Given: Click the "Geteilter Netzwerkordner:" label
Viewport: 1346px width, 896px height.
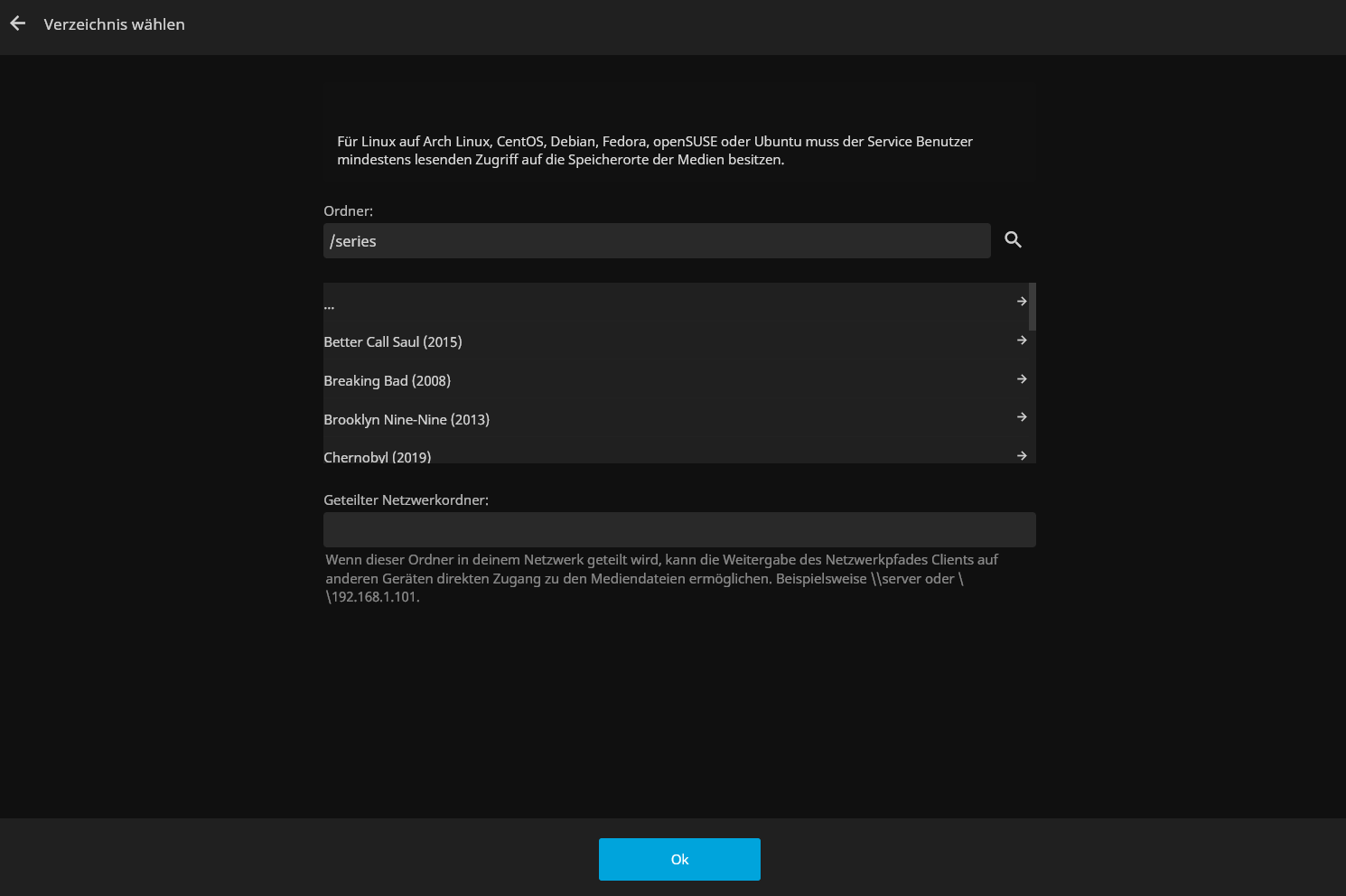Looking at the screenshot, I should click(x=407, y=500).
